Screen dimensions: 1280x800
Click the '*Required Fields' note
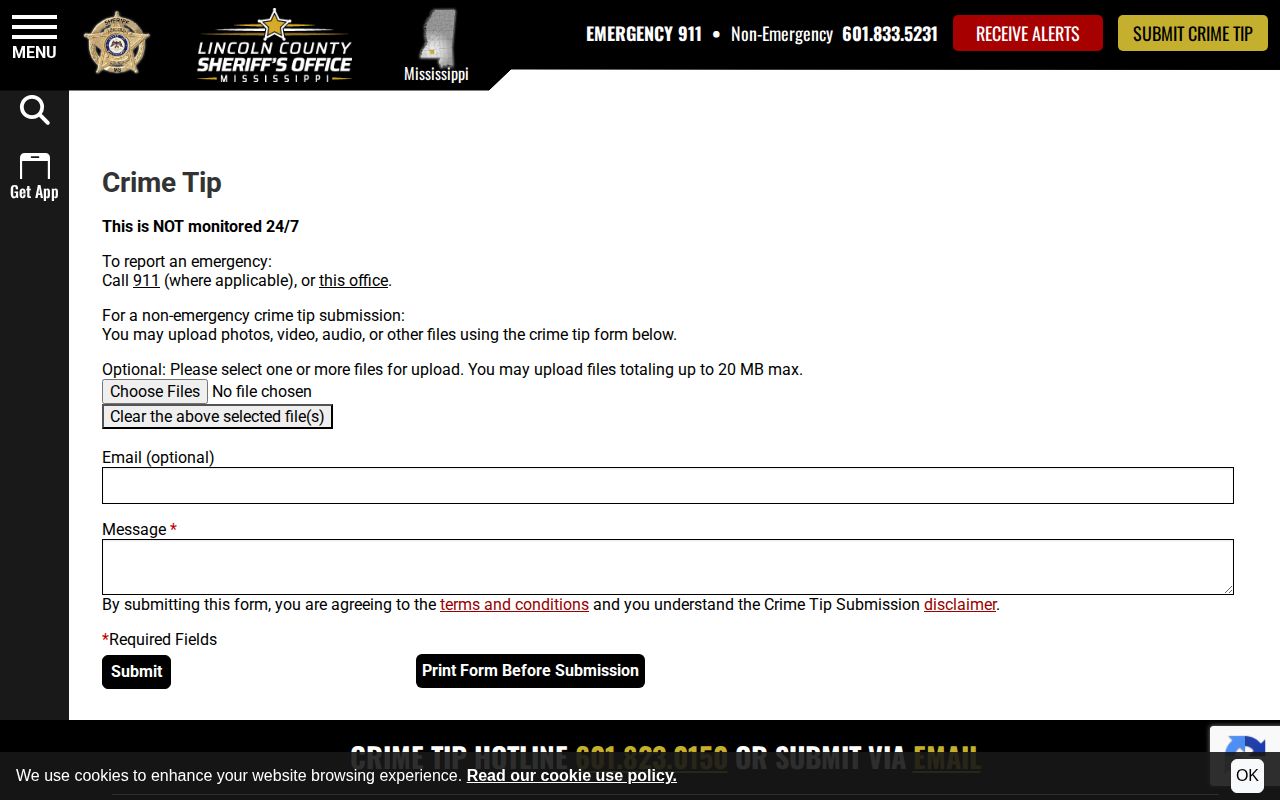[x=160, y=639]
